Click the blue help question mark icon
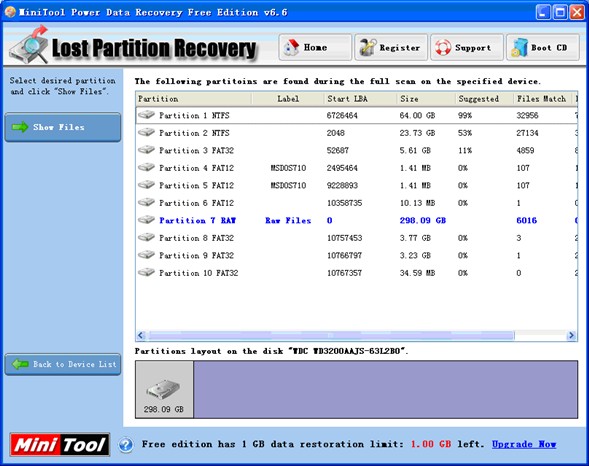Viewport: 589px width, 466px height. [126, 445]
